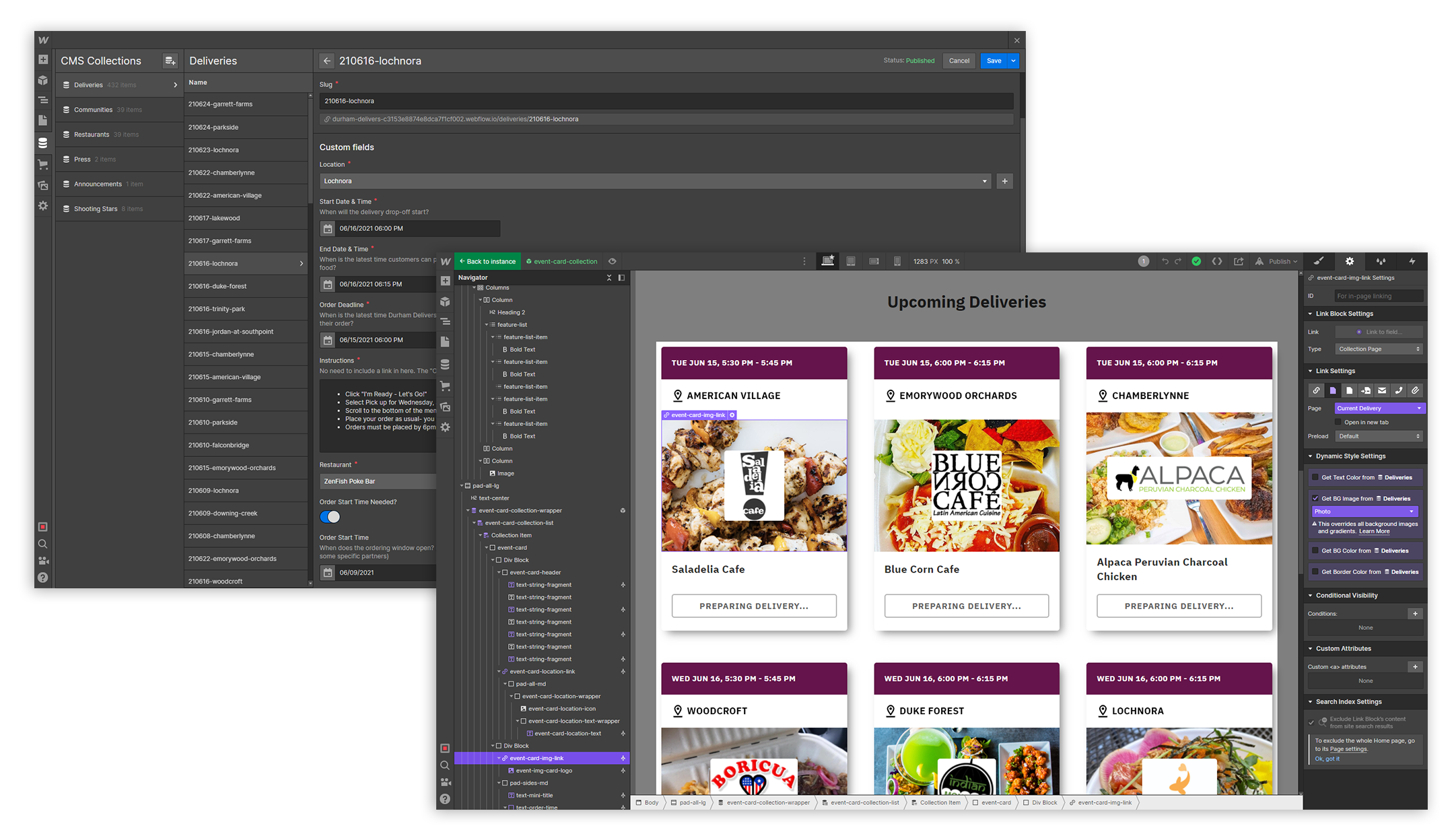1452x840 pixels.
Task: Open Save button dropdown arrow
Action: click(1013, 61)
